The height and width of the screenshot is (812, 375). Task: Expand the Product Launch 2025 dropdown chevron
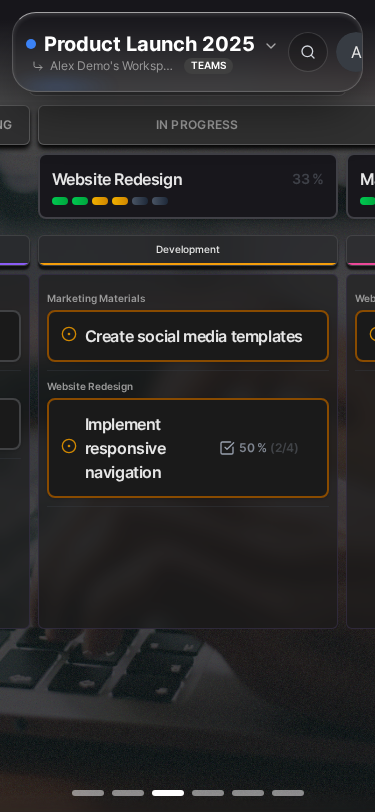tap(271, 46)
